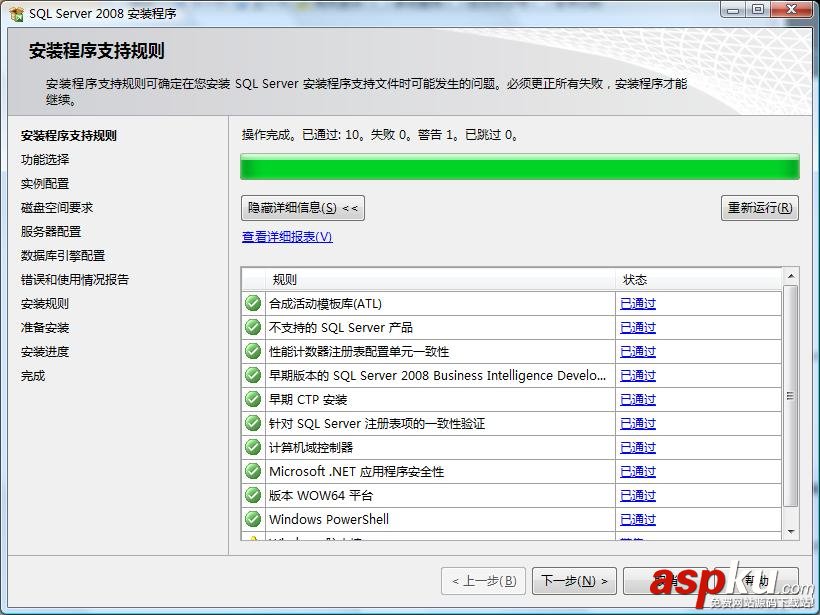
Task: Click rule text Windows PowerShell
Action: (329, 520)
